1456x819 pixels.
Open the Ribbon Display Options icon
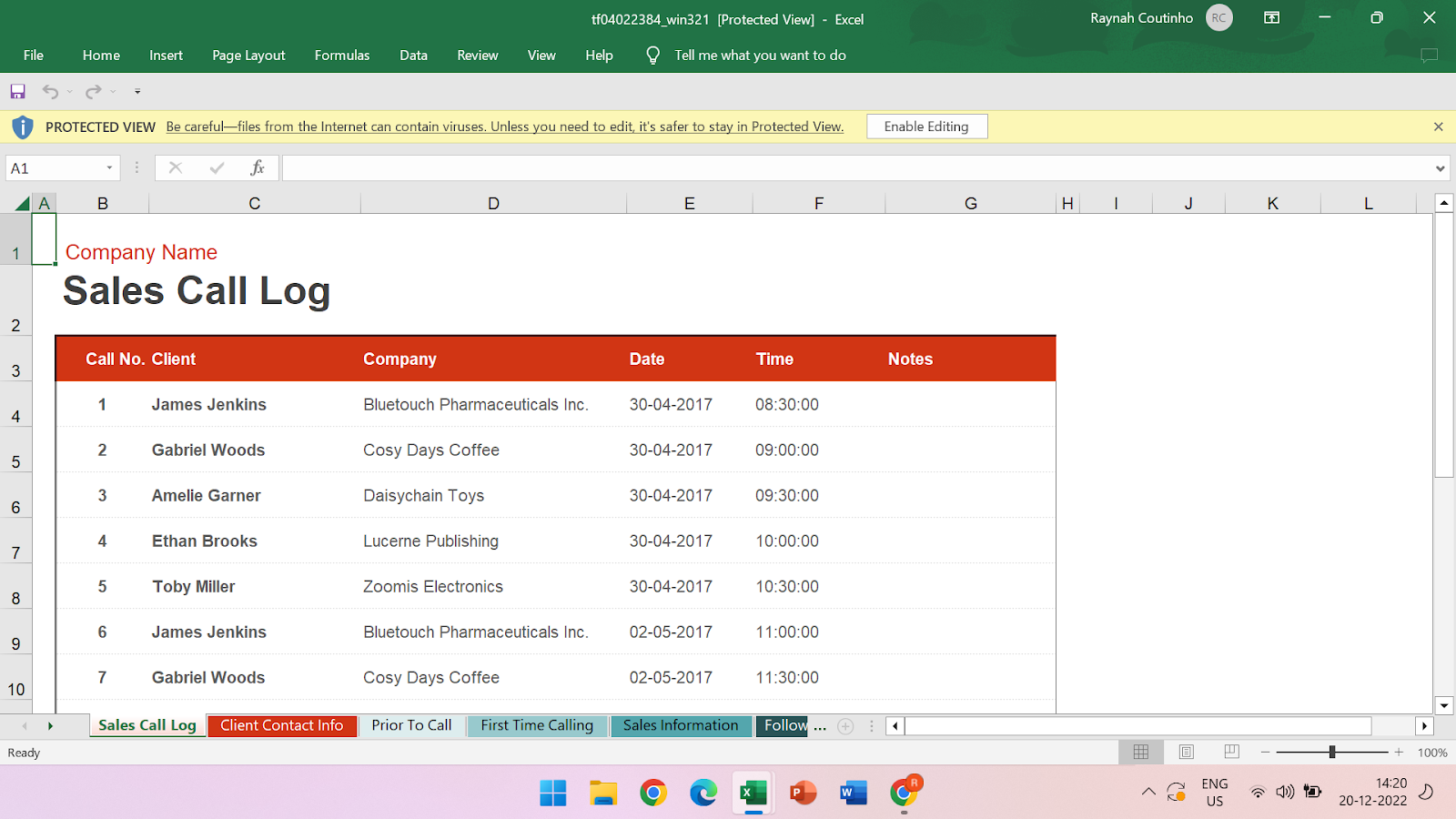point(1272,18)
